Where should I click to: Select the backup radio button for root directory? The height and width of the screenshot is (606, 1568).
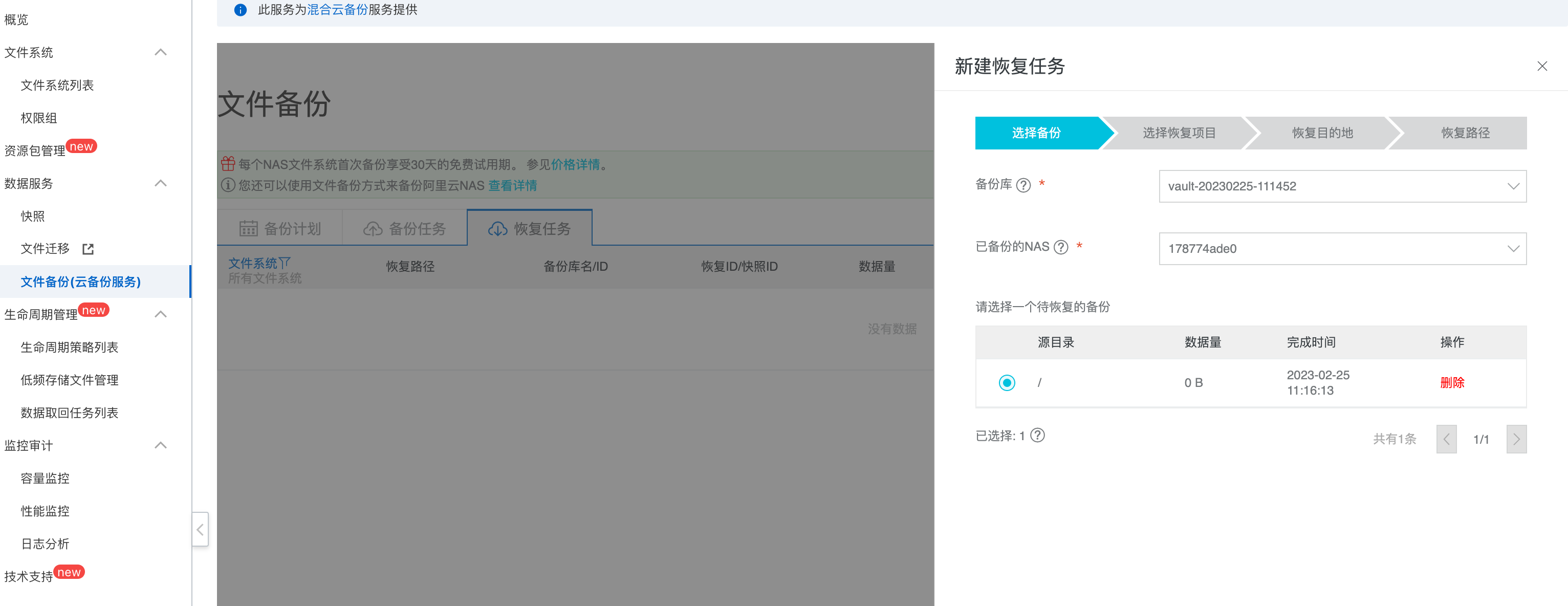(1007, 383)
